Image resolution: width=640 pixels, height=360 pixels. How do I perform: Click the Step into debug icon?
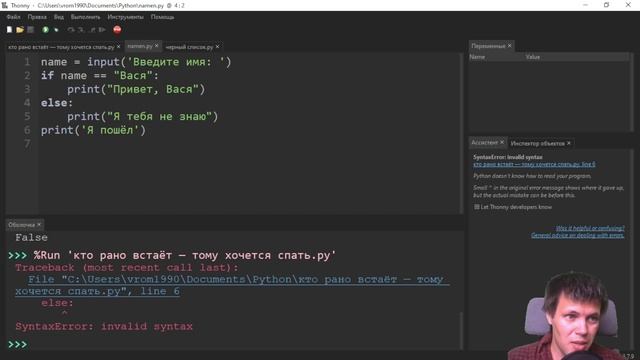point(81,30)
